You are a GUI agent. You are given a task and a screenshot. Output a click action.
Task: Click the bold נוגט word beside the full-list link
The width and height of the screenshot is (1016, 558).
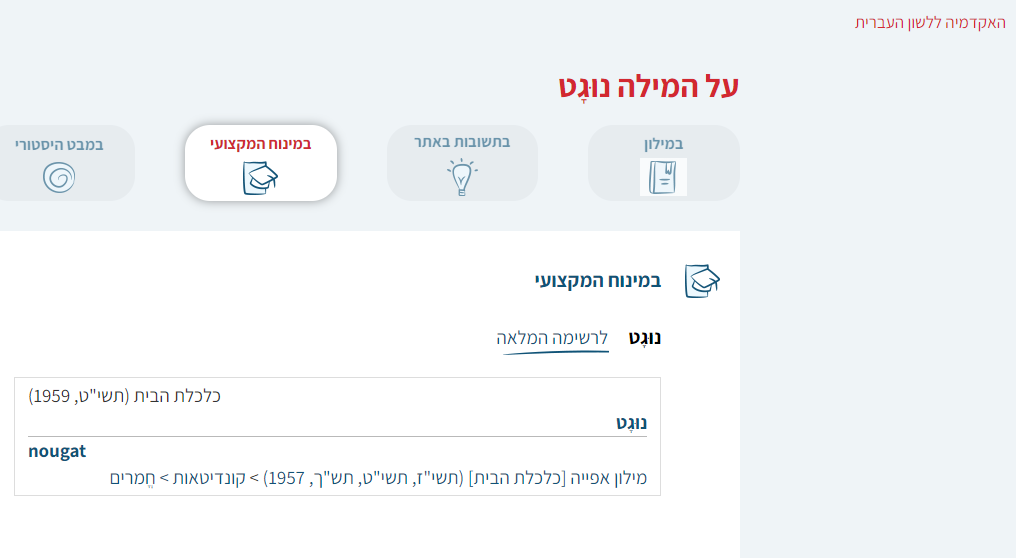[645, 338]
